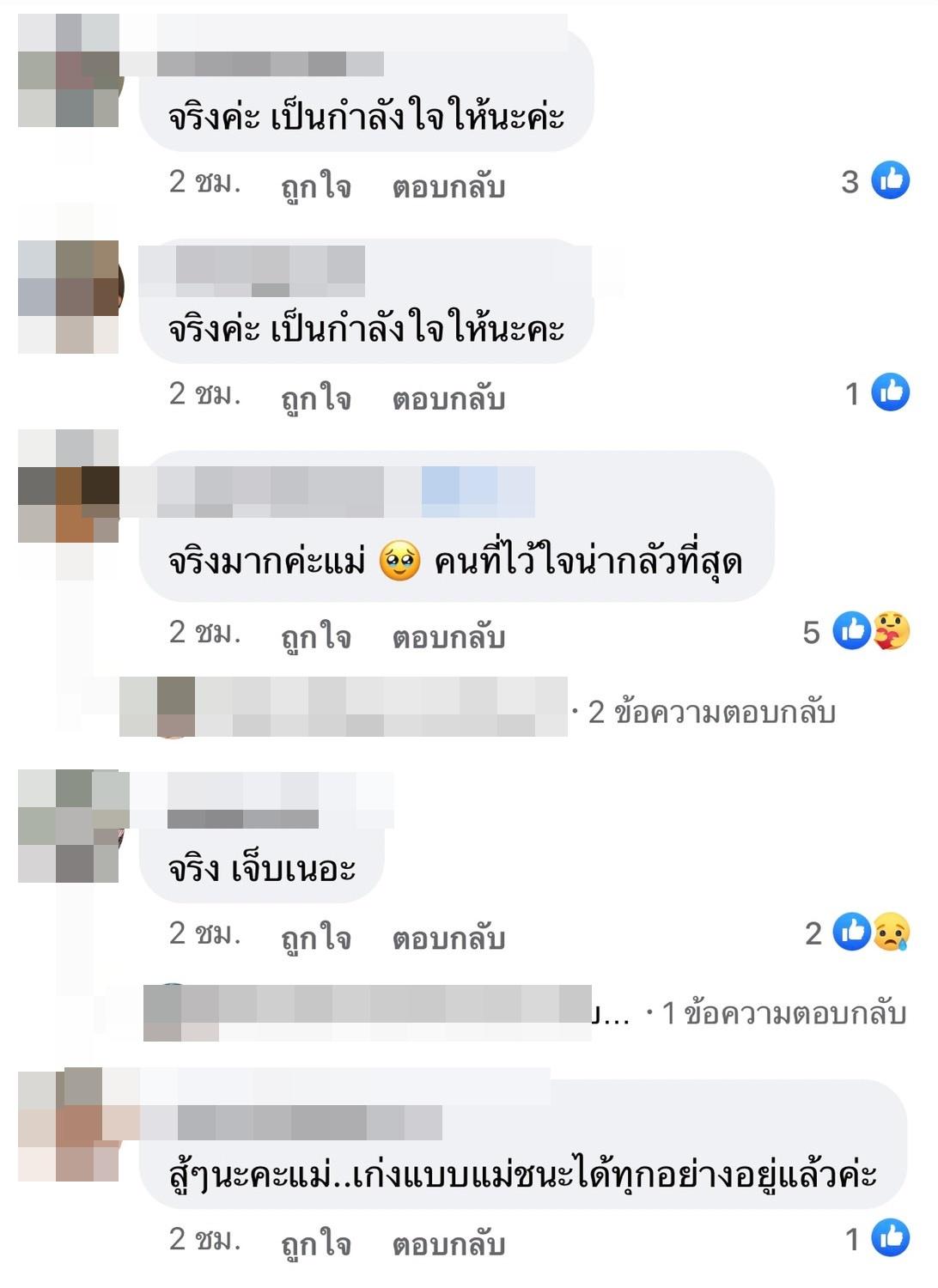Viewport: 938px width, 1288px height.
Task: Click the '2 ชม.' timestamp on third comment
Action: click(204, 632)
